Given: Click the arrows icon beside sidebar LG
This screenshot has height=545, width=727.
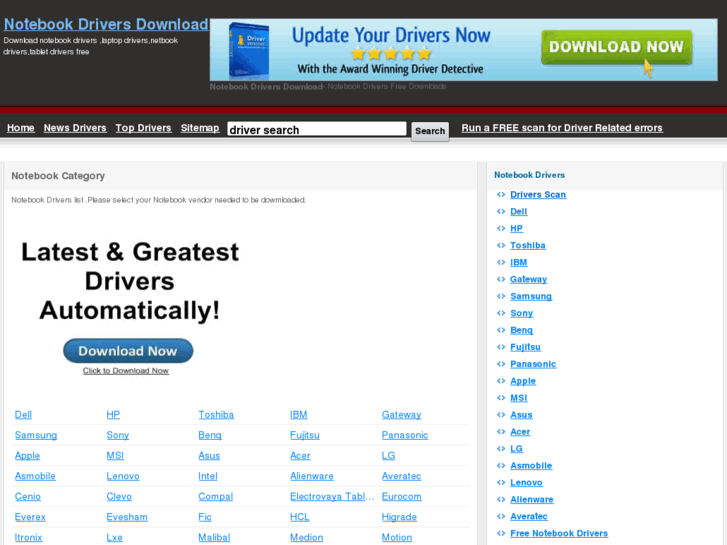Looking at the screenshot, I should click(x=501, y=449).
